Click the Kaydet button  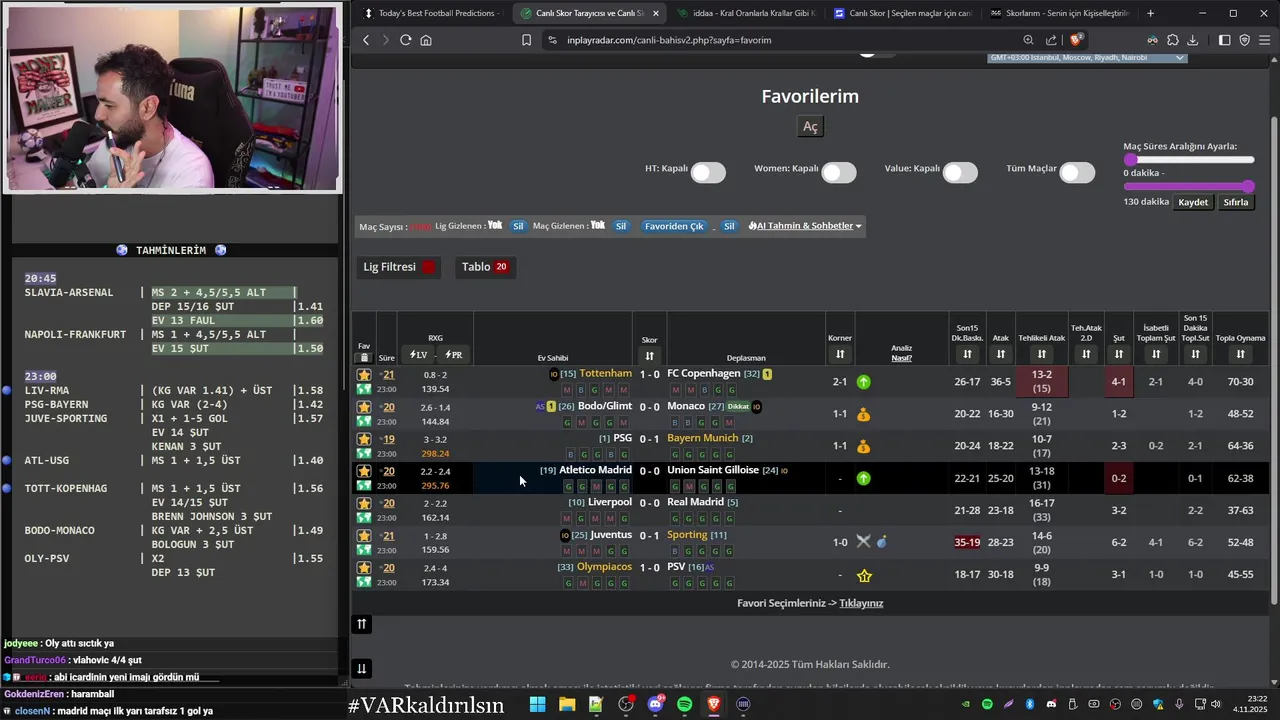(1193, 202)
